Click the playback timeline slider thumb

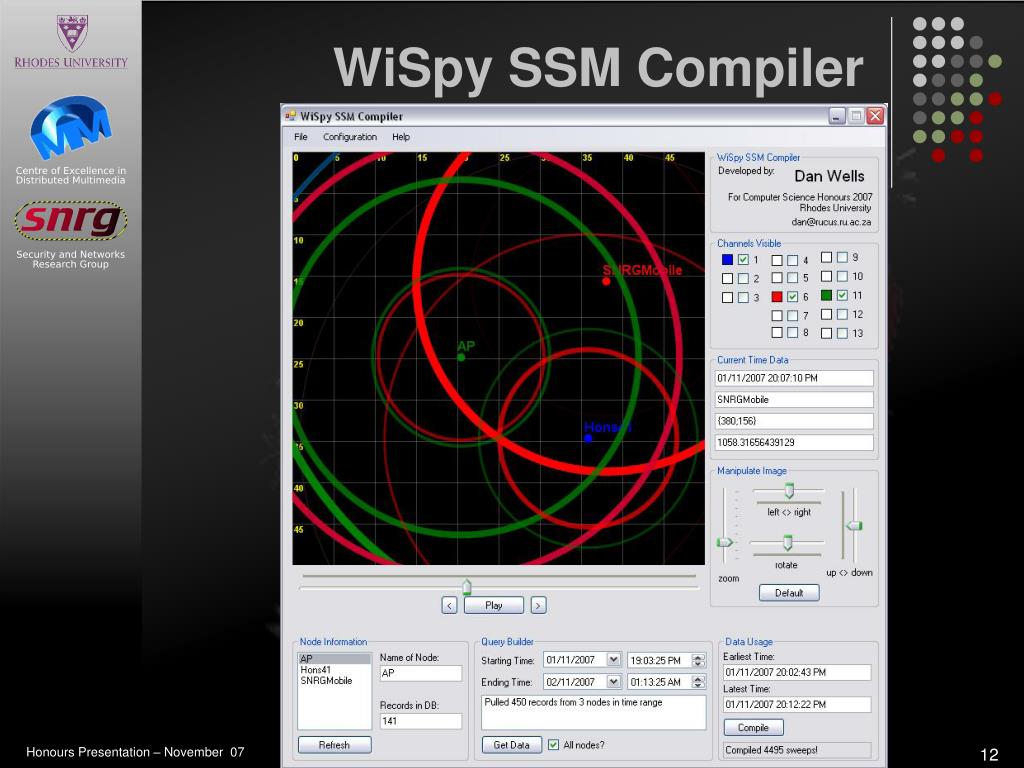[x=466, y=586]
